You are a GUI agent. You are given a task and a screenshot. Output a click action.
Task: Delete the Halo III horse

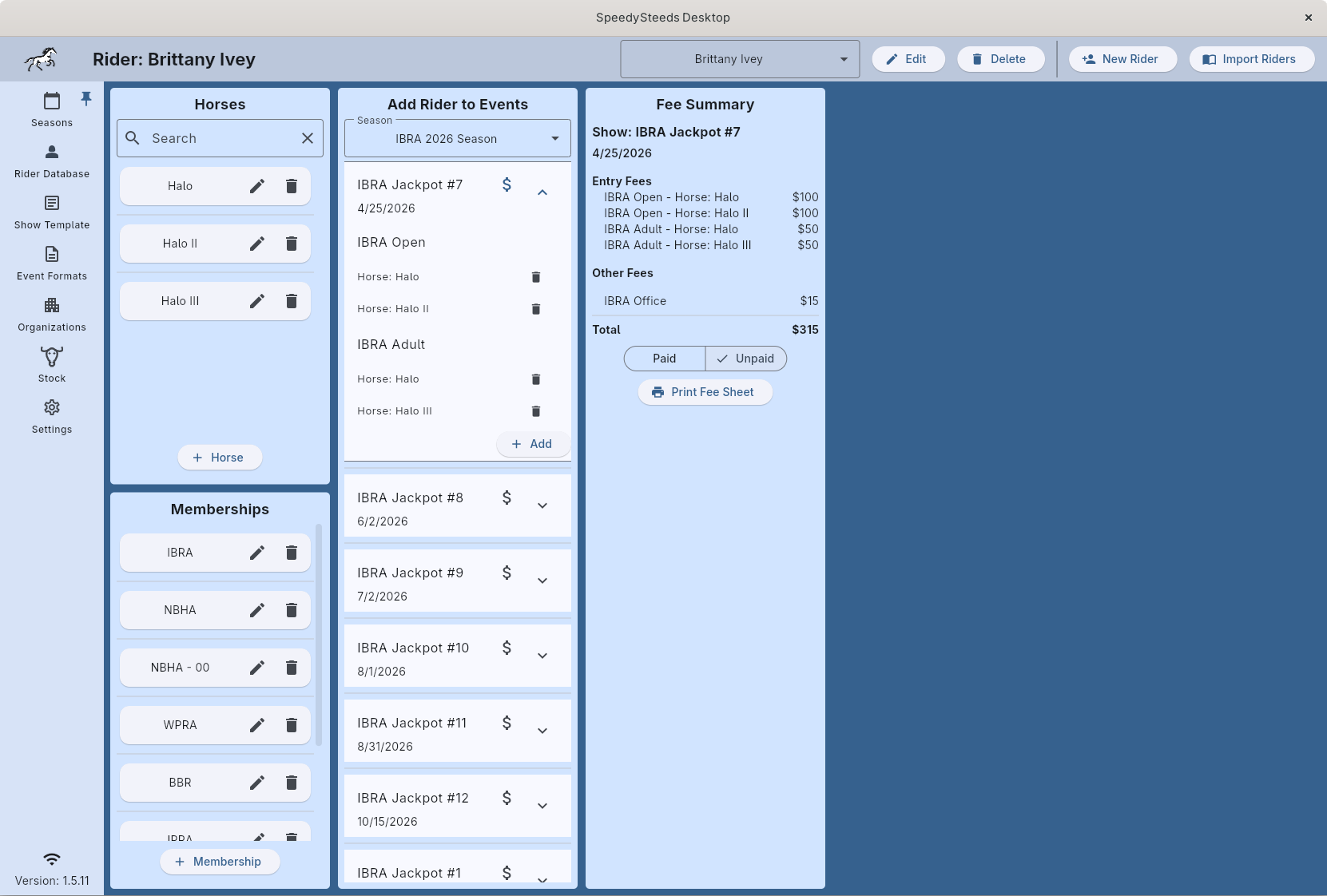click(292, 301)
